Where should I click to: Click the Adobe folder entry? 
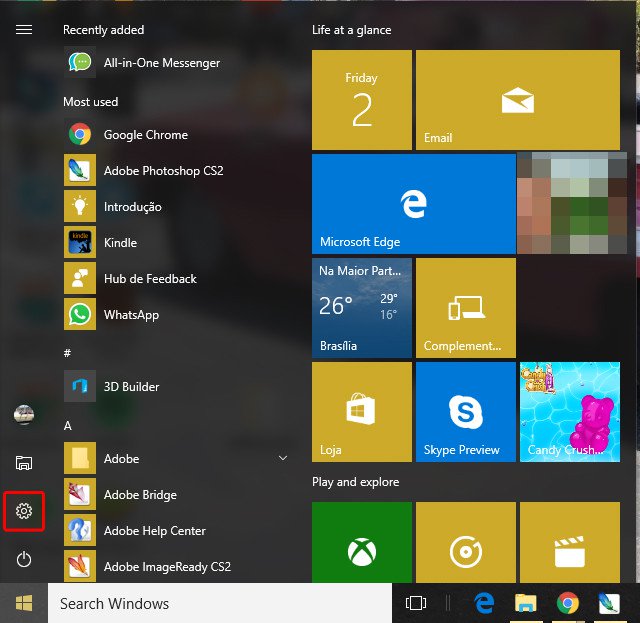(x=178, y=458)
